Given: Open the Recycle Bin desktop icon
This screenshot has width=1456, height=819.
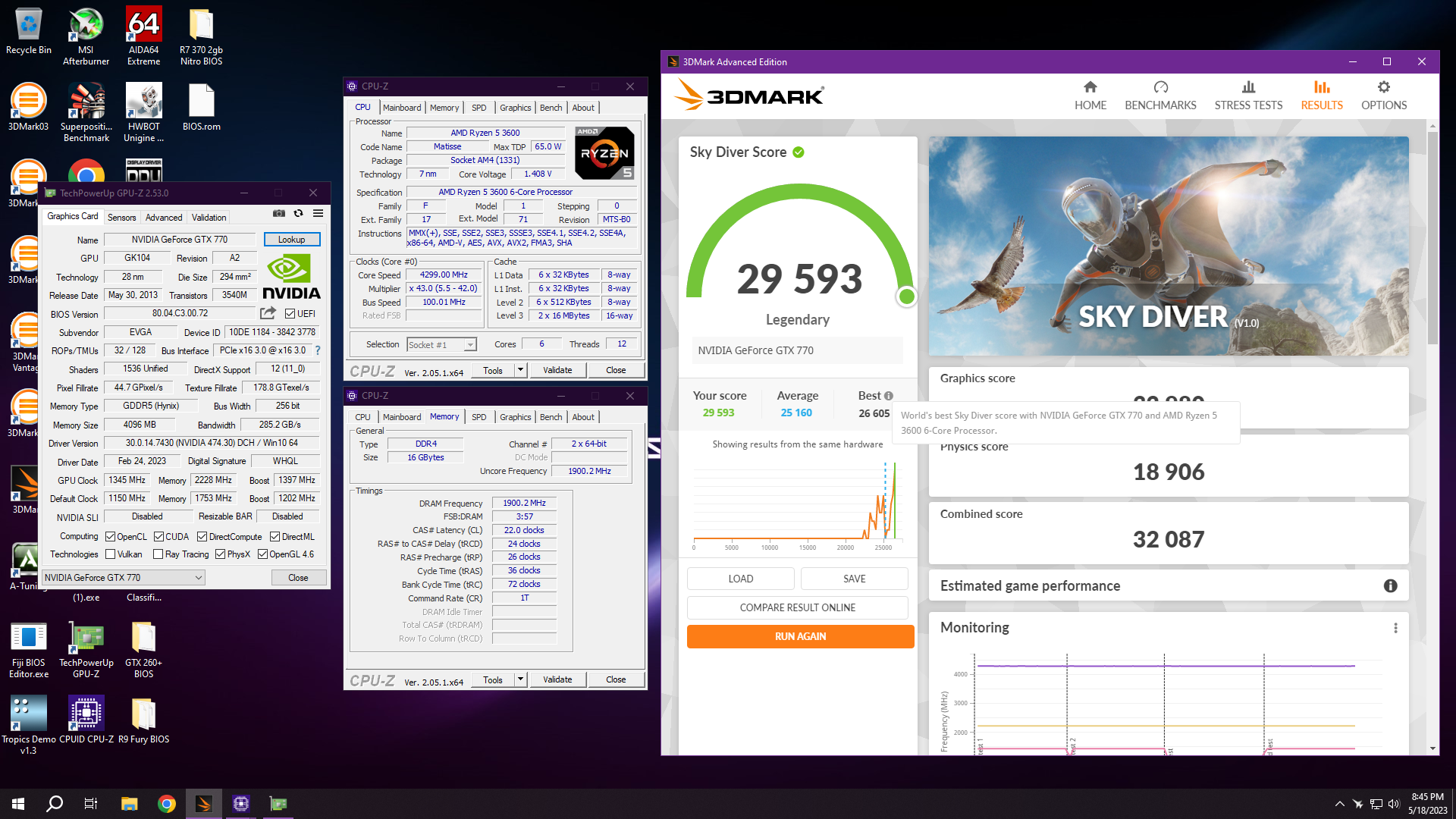Looking at the screenshot, I should pyautogui.click(x=28, y=32).
